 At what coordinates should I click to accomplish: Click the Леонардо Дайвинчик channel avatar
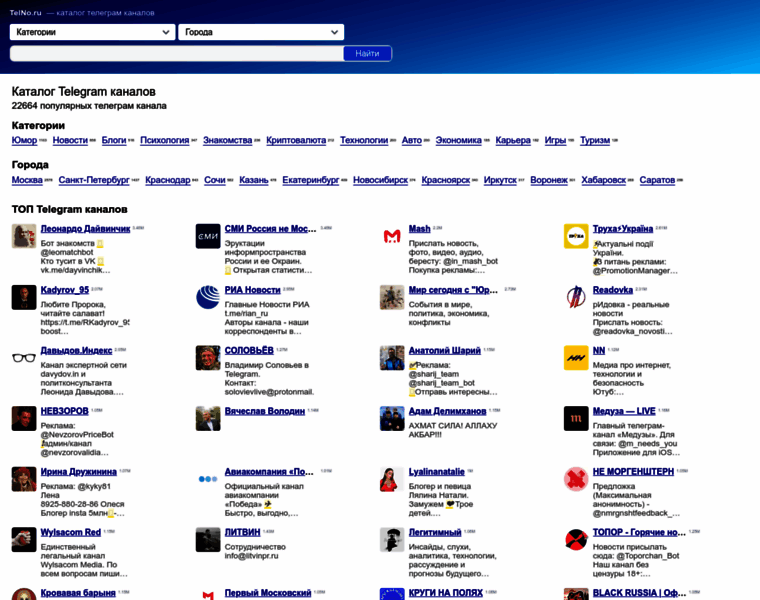pos(24,236)
